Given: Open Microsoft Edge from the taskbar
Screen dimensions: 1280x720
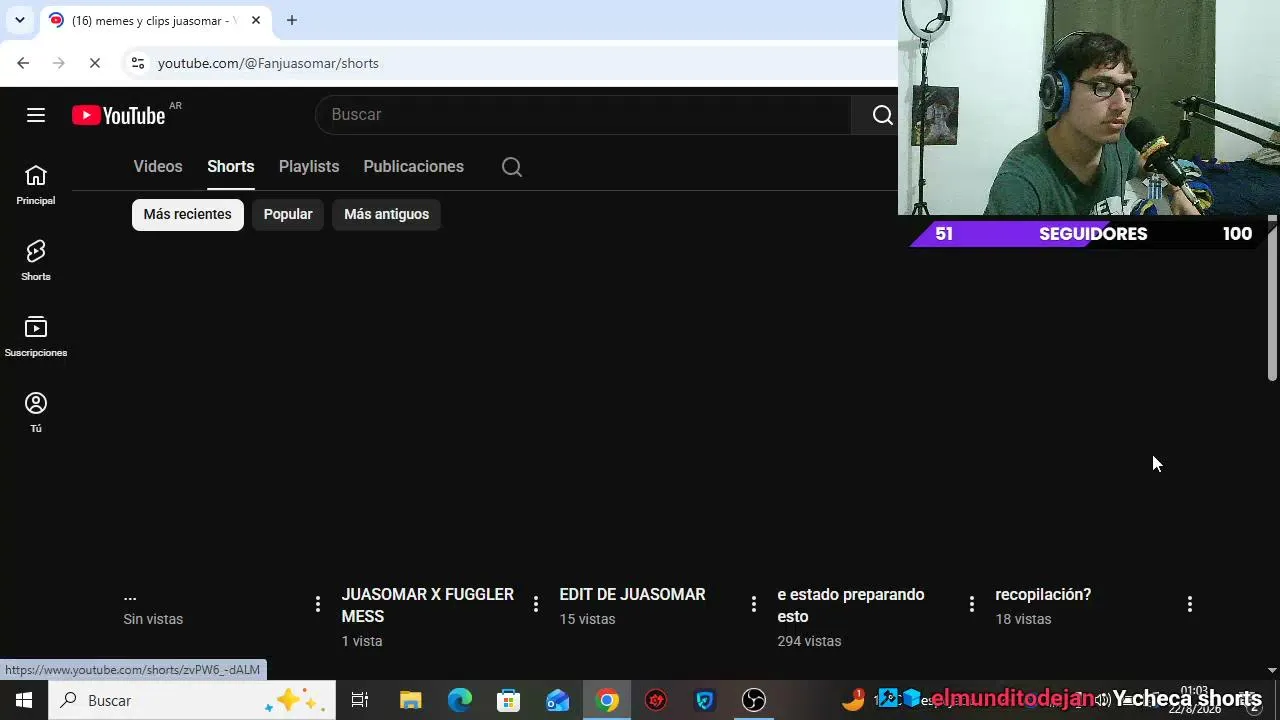Looking at the screenshot, I should 459,700.
